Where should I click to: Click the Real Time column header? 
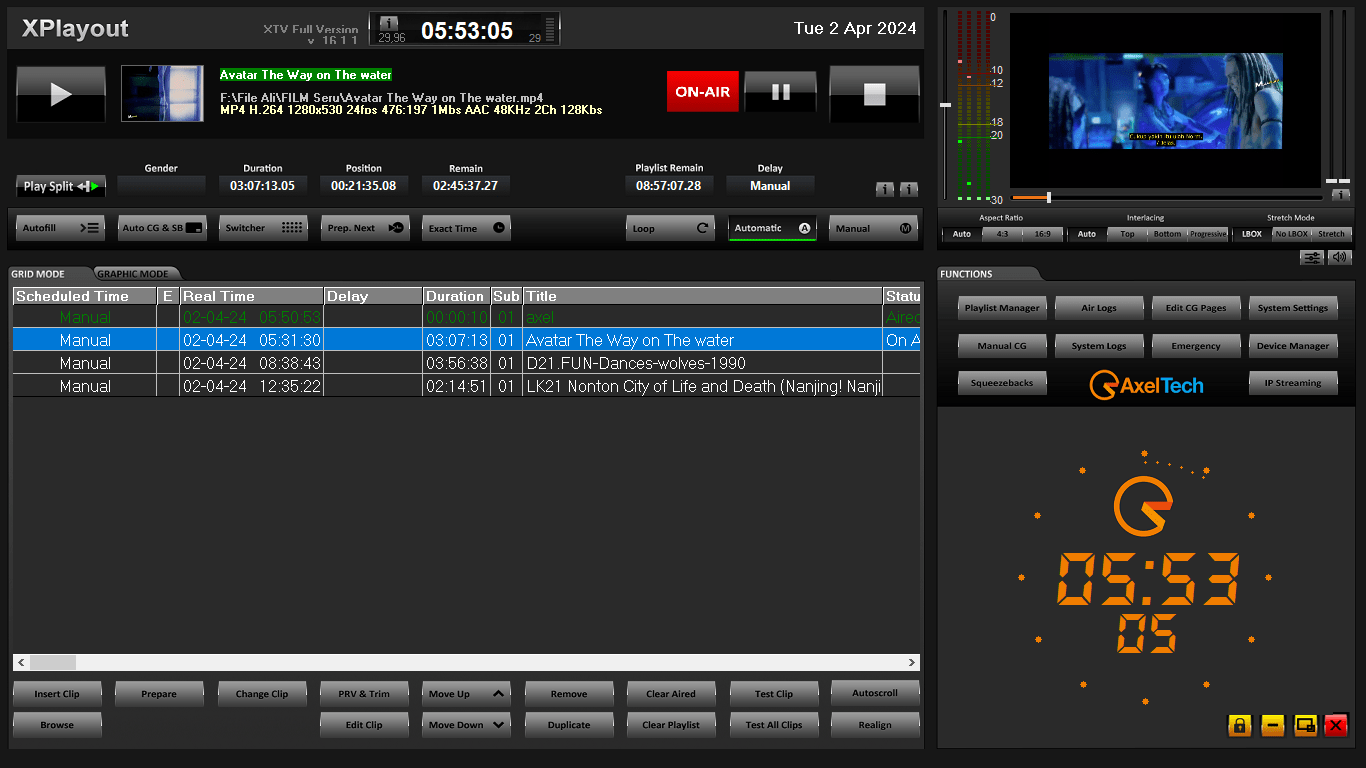(x=251, y=296)
